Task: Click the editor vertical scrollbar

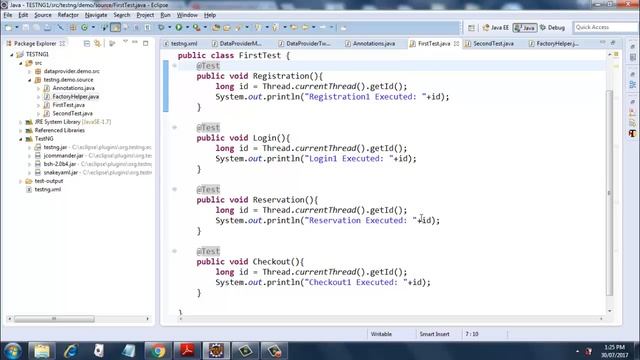Action: click(610, 193)
